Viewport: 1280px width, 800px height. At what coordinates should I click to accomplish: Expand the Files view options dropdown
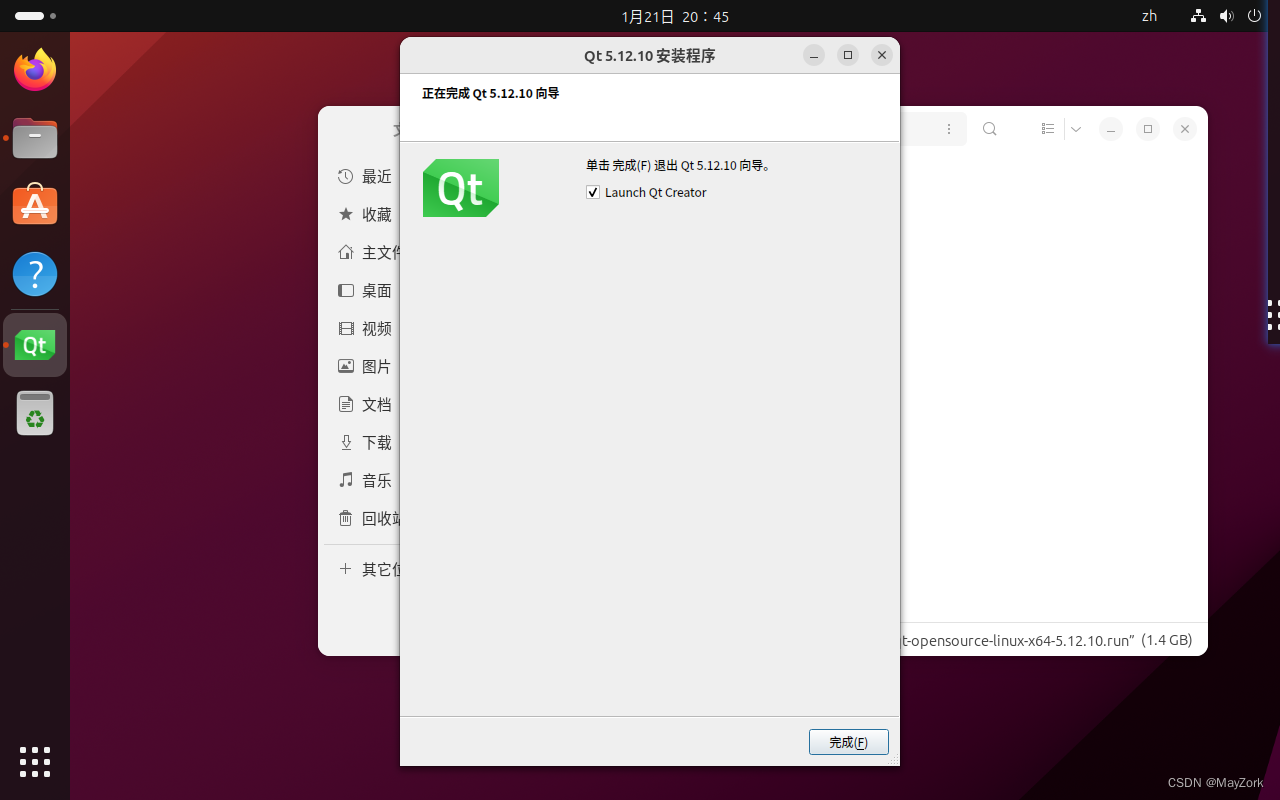[1076, 129]
